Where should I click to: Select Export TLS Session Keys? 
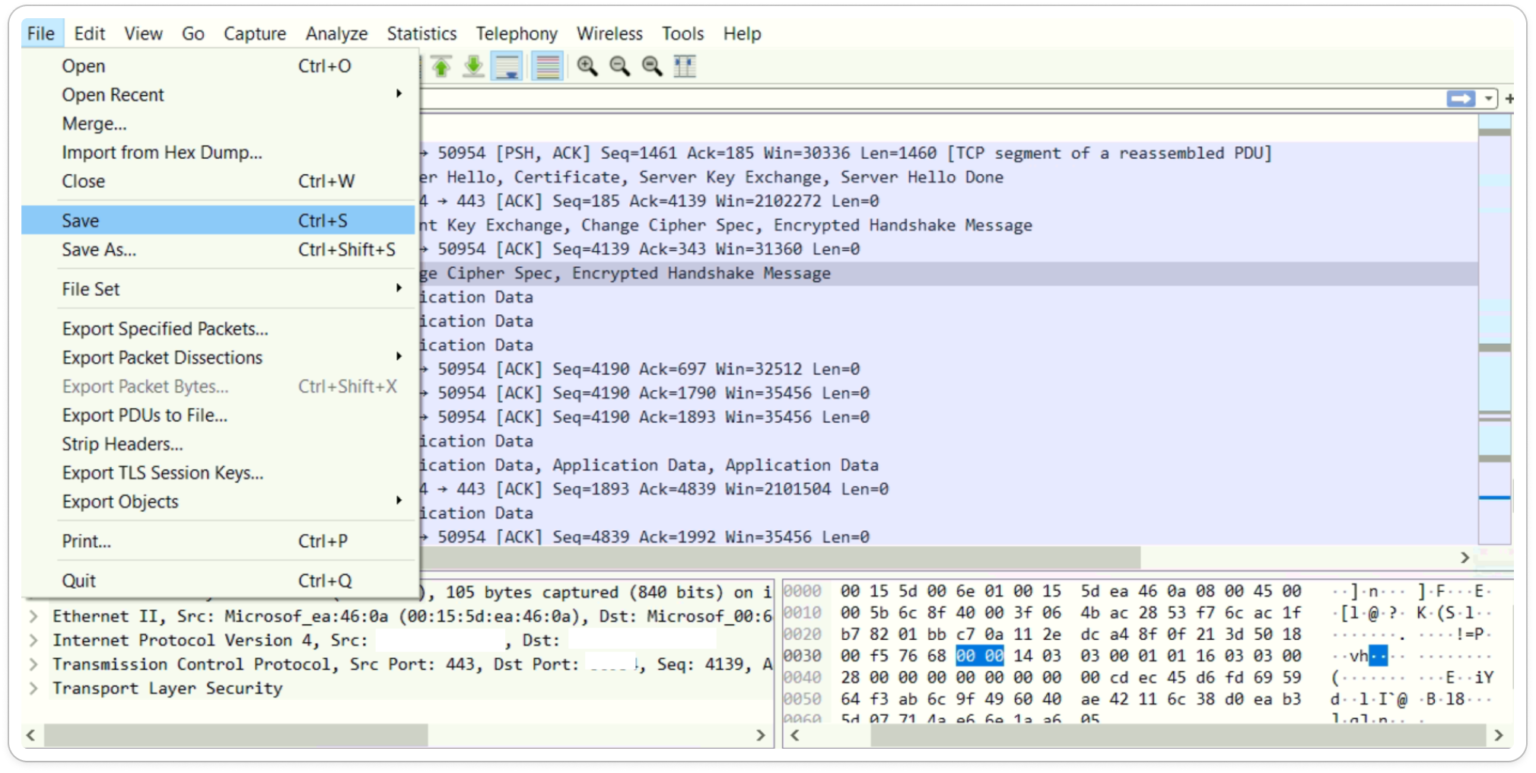pyautogui.click(x=162, y=472)
